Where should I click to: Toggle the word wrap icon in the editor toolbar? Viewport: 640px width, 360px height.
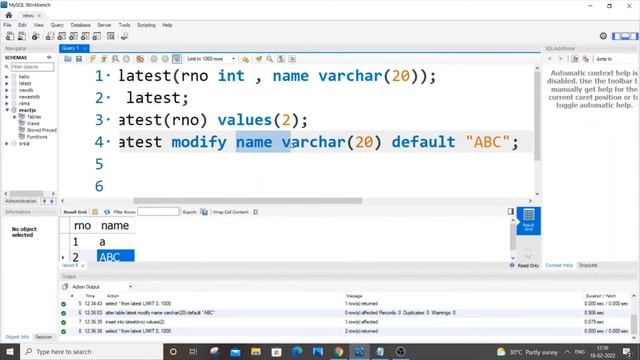292,59
